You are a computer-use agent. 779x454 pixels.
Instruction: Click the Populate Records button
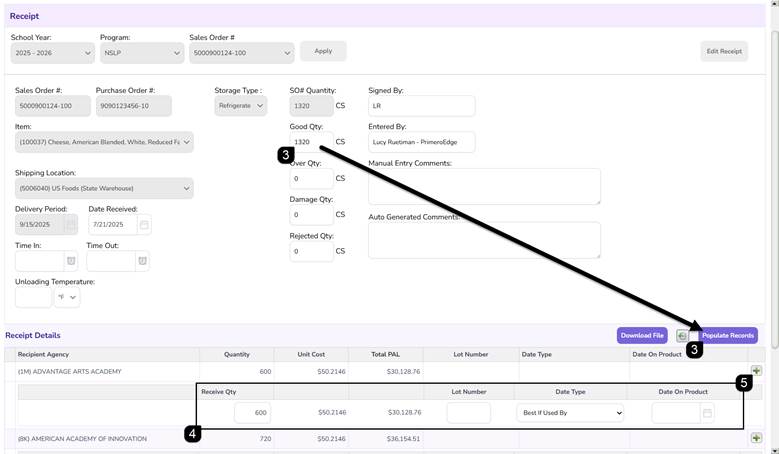(728, 336)
